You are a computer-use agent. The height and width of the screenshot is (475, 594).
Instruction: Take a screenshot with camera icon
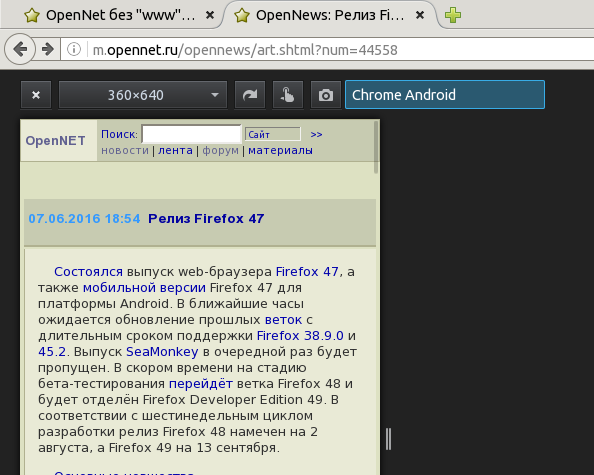326,95
